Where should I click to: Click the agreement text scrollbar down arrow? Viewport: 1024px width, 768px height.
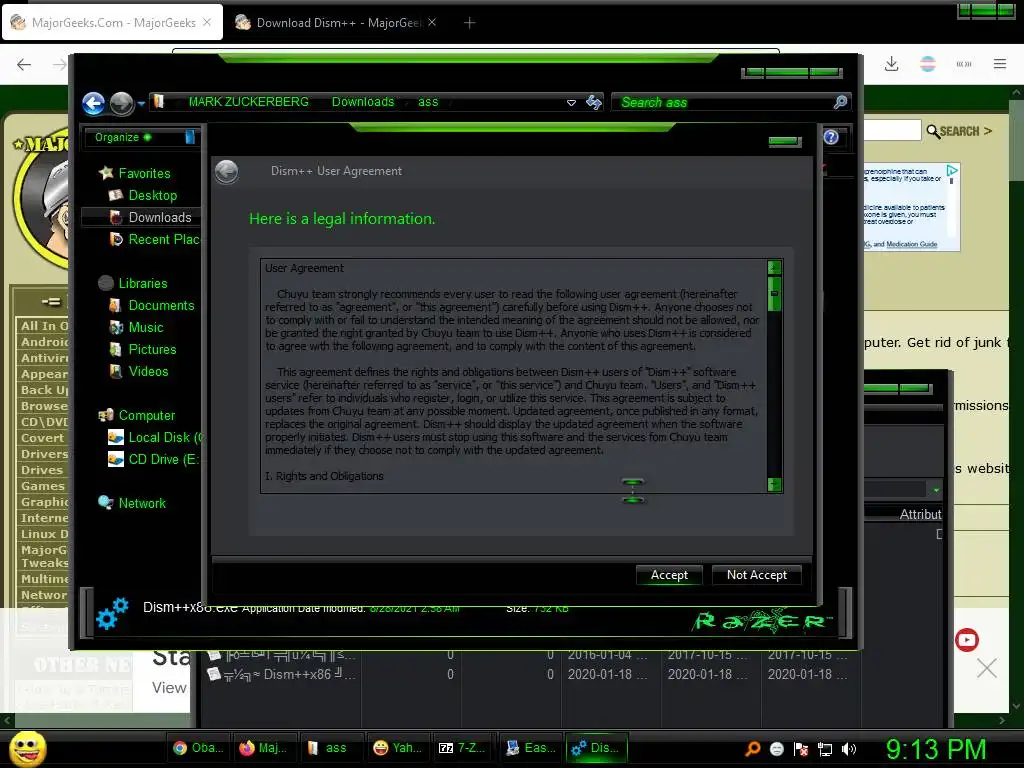(775, 484)
